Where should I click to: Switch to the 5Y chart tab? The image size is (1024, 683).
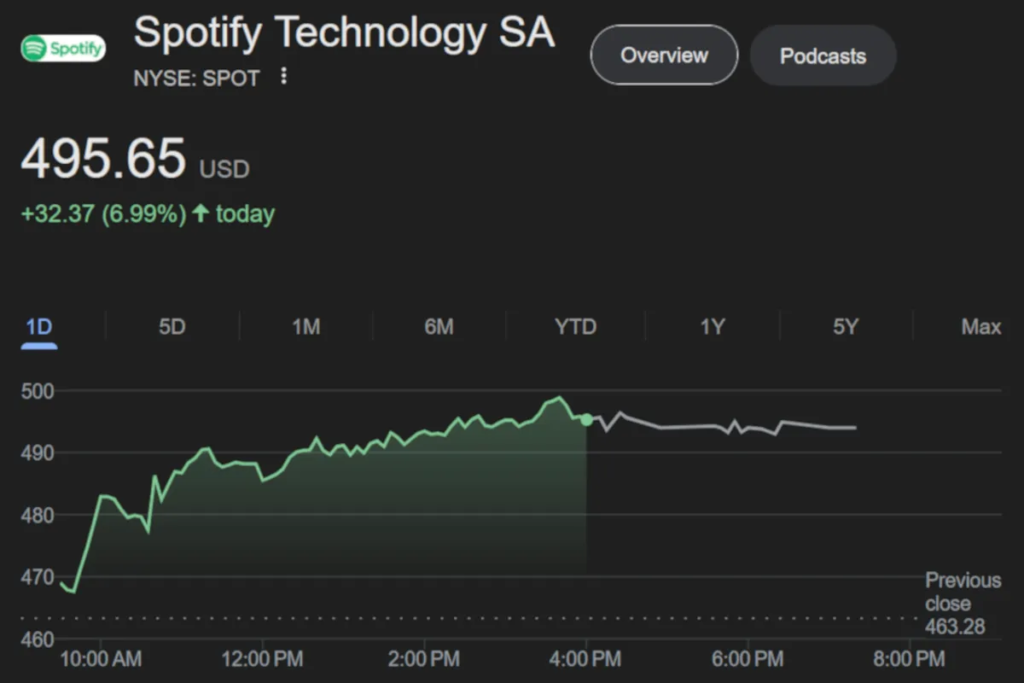point(846,327)
